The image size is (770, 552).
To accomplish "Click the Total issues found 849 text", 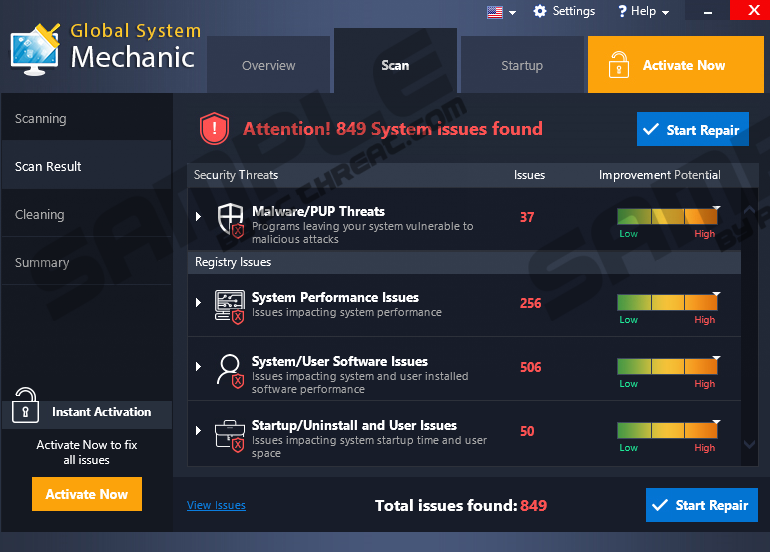I will [x=461, y=505].
